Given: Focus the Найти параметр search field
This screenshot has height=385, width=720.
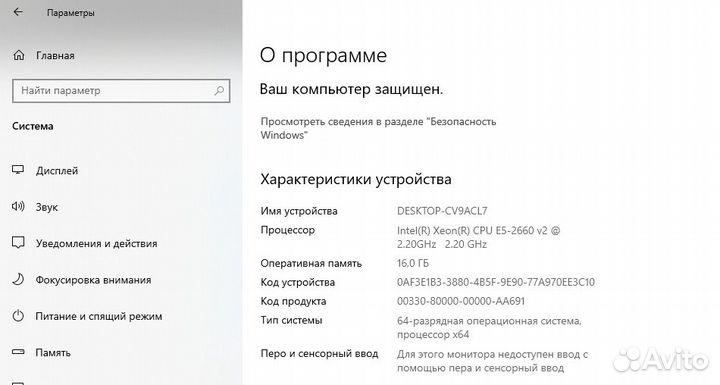Looking at the screenshot, I should pyautogui.click(x=121, y=91).
